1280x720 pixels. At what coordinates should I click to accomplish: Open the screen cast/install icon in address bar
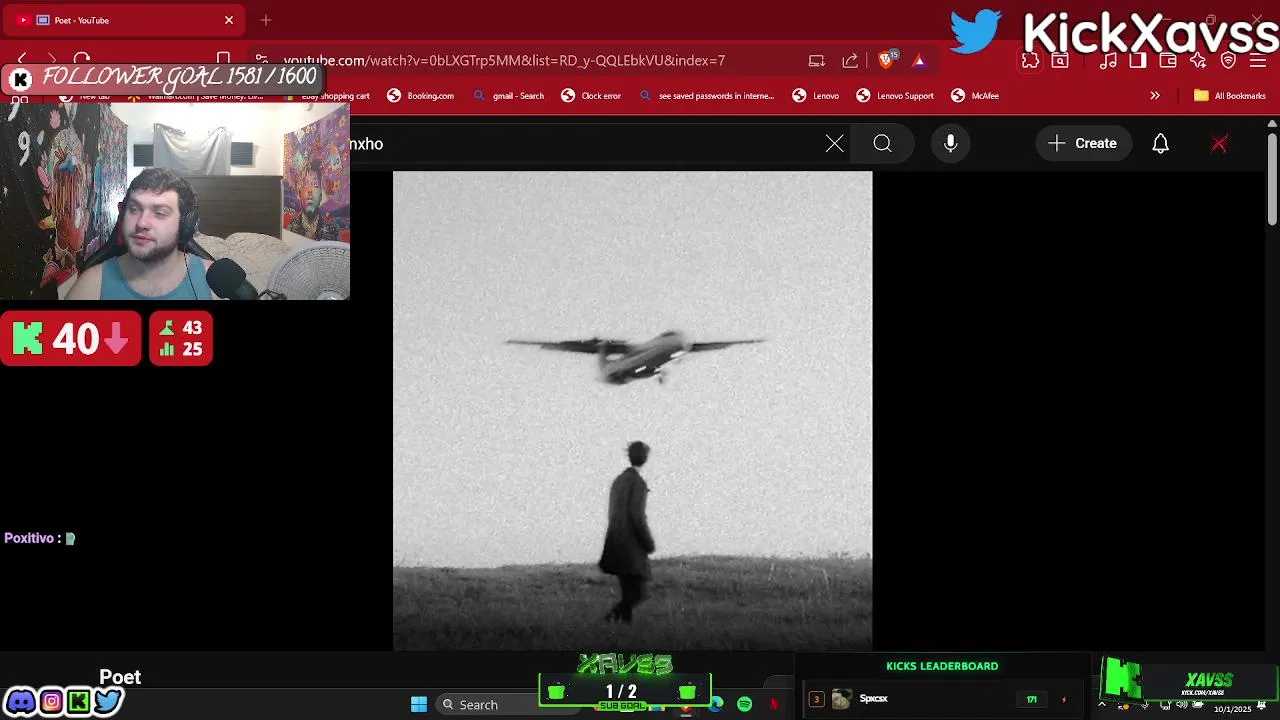[x=817, y=61]
